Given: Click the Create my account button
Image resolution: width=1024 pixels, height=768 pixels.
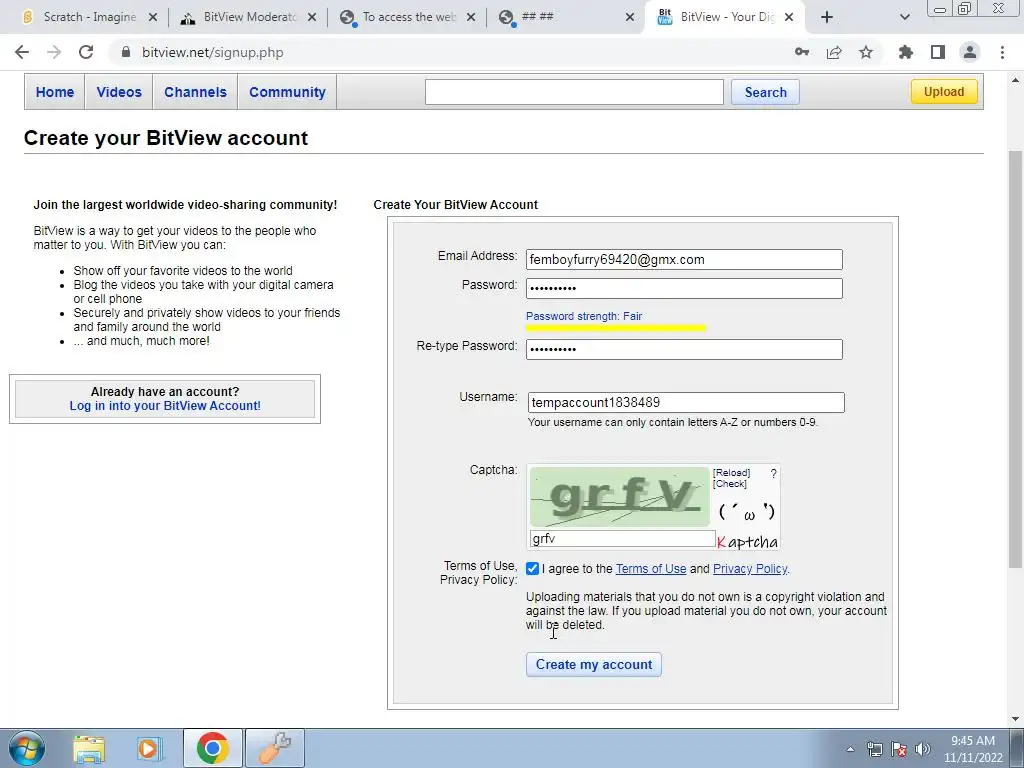Looking at the screenshot, I should tap(594, 664).
